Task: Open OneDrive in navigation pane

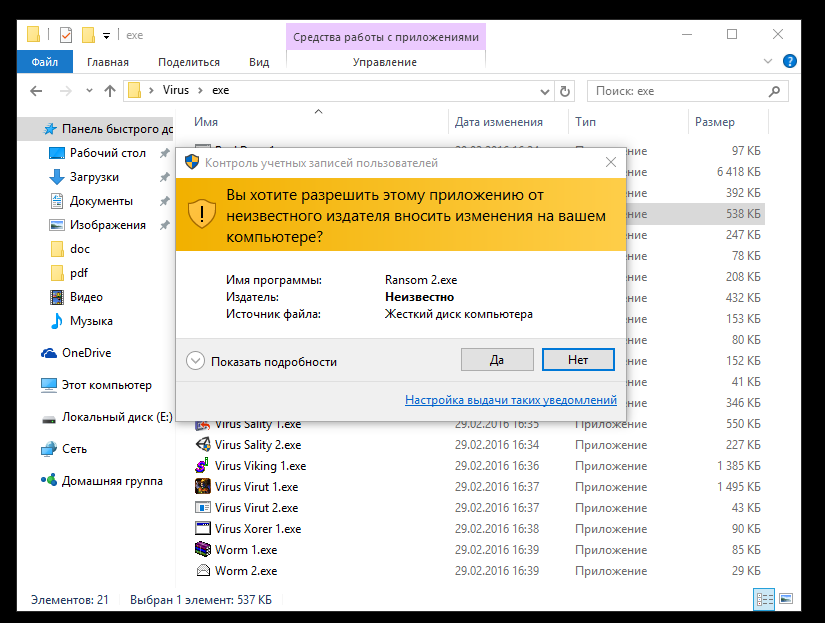Action: point(86,353)
